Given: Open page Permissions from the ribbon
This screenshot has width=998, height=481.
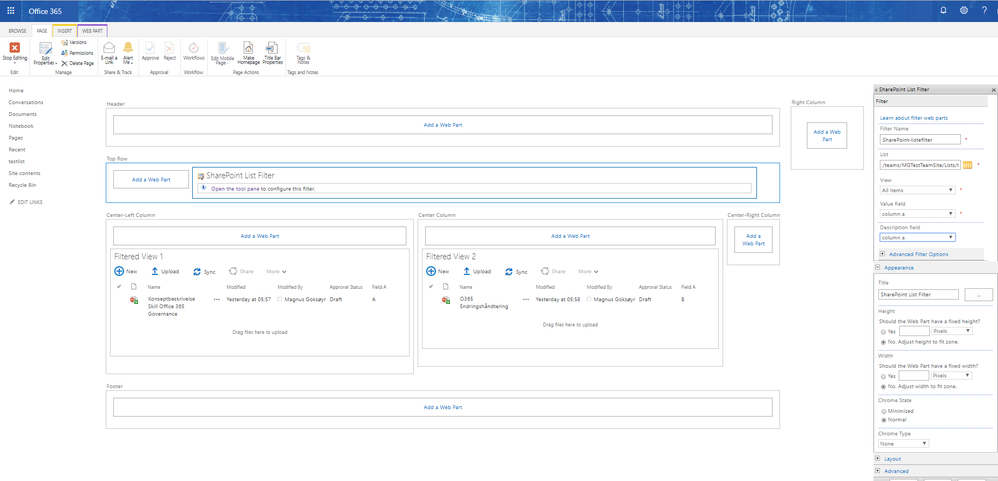Looking at the screenshot, I should [77, 53].
